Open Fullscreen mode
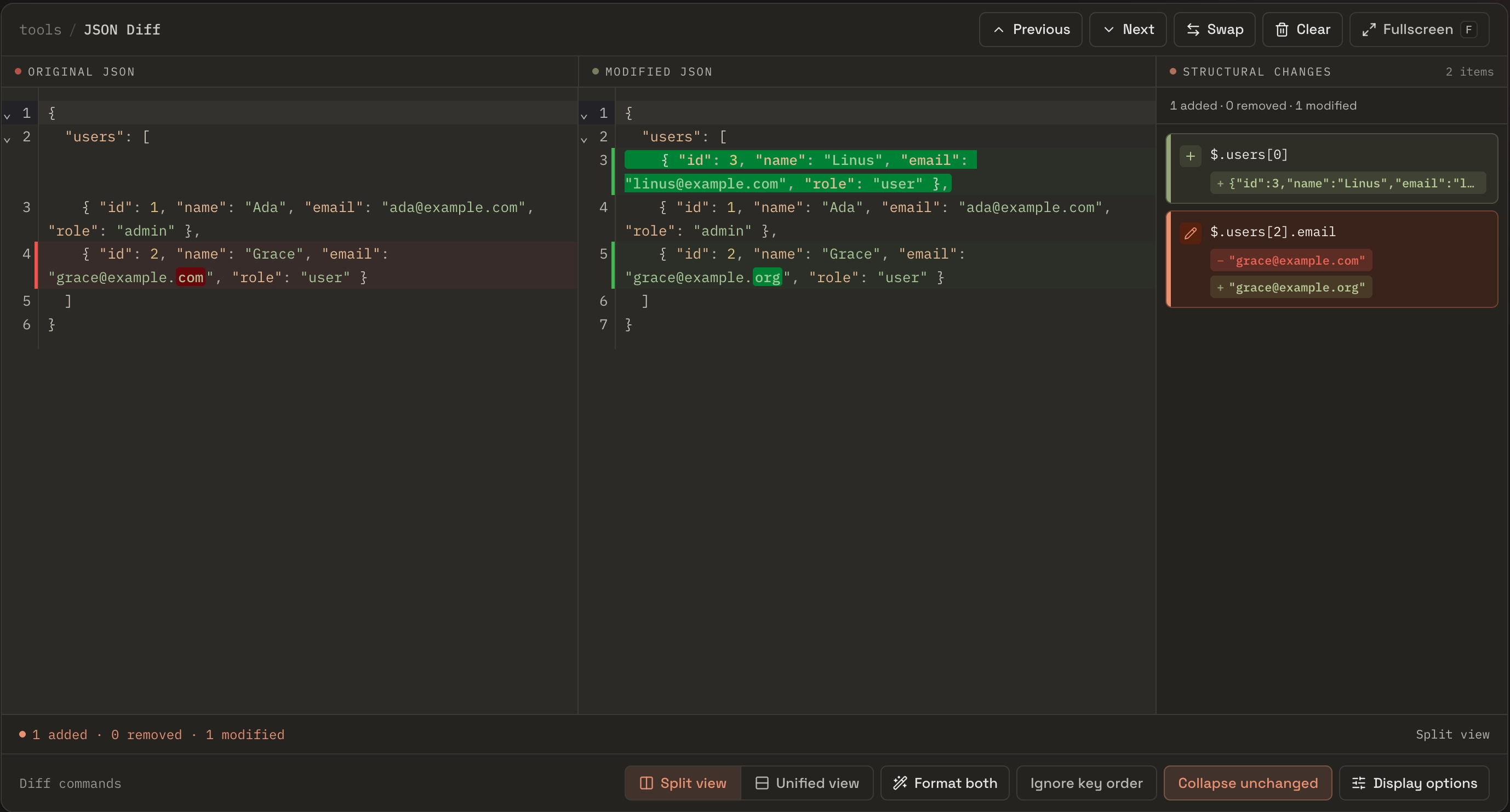The image size is (1510, 812). pos(1419,30)
